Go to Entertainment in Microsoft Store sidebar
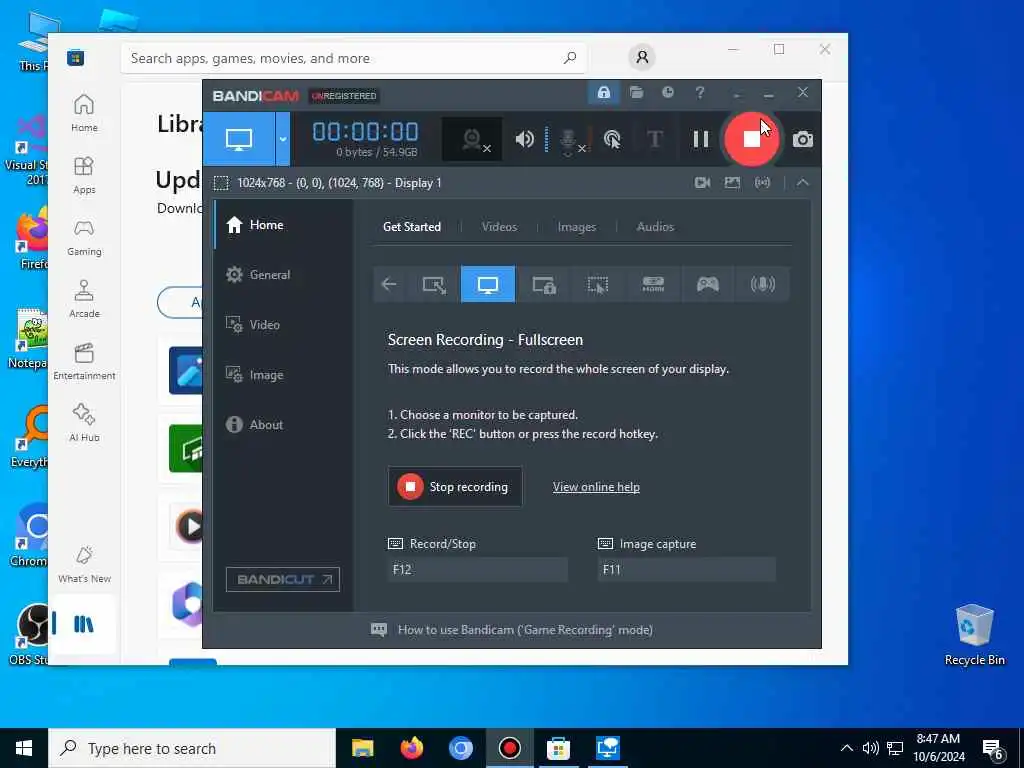Viewport: 1024px width, 768px height. (x=84, y=361)
